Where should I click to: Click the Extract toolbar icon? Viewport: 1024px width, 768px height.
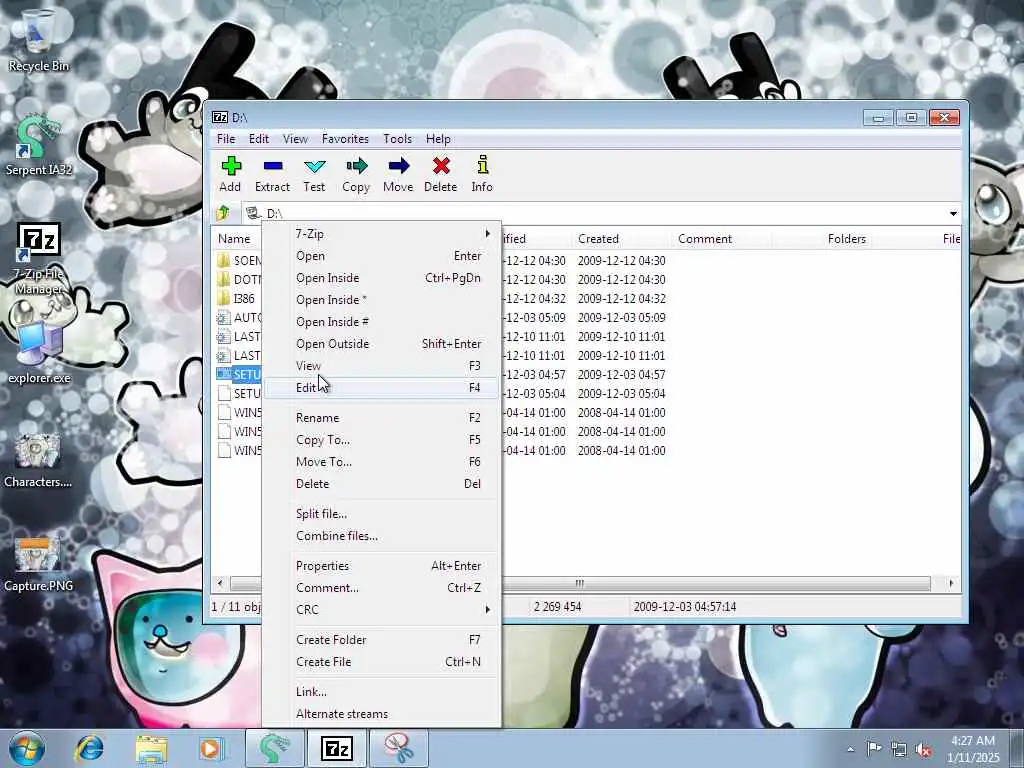pos(272,174)
